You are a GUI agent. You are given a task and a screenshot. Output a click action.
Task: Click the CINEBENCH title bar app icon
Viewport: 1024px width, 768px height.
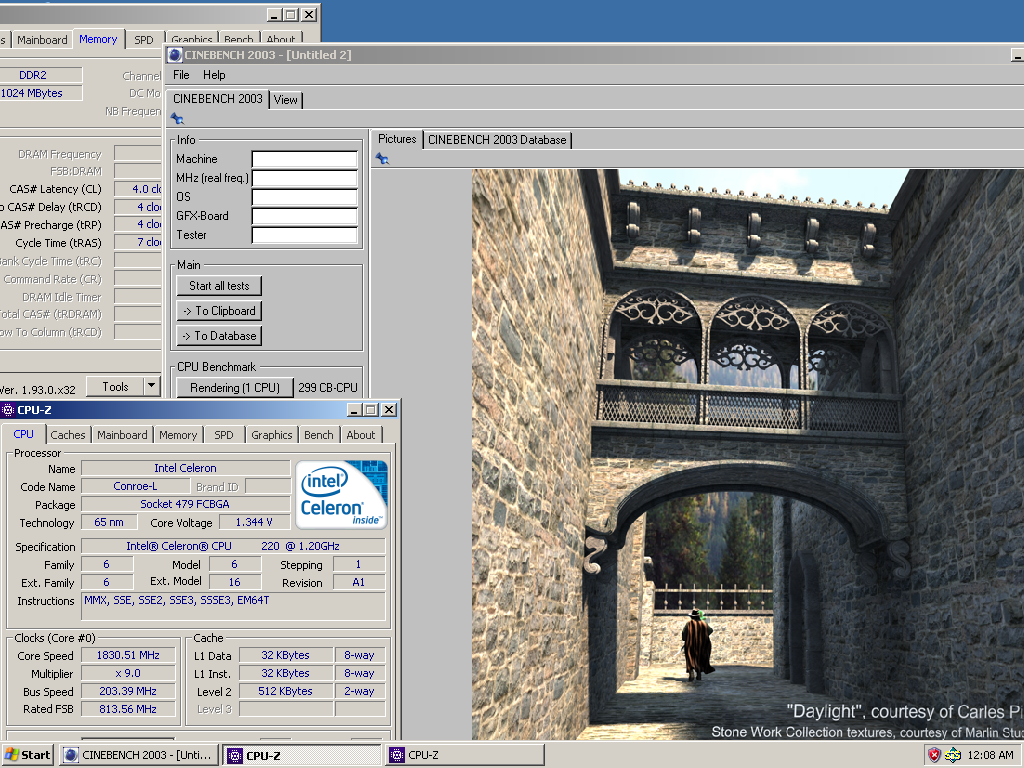[175, 55]
